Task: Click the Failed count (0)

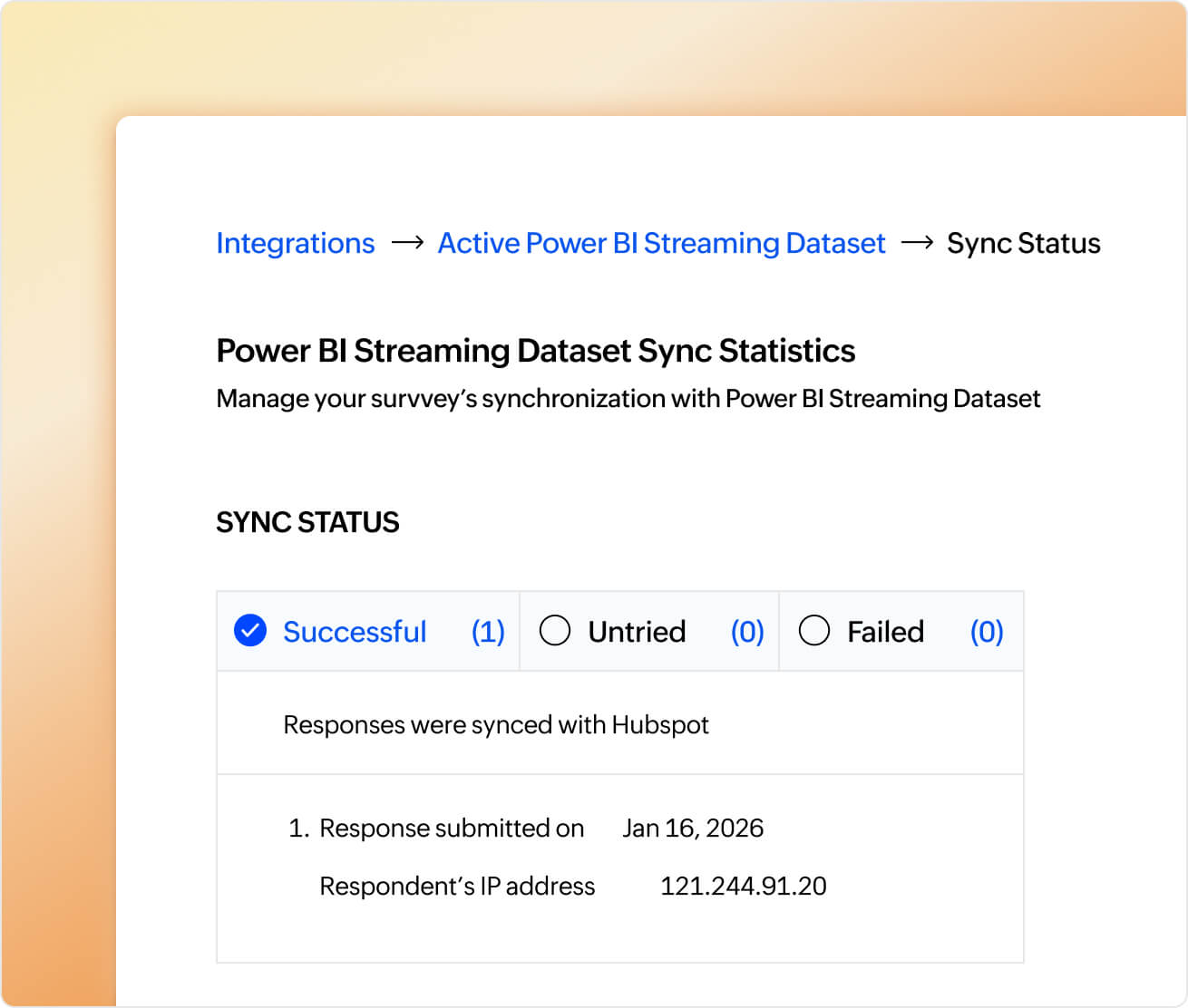Action: 987,632
